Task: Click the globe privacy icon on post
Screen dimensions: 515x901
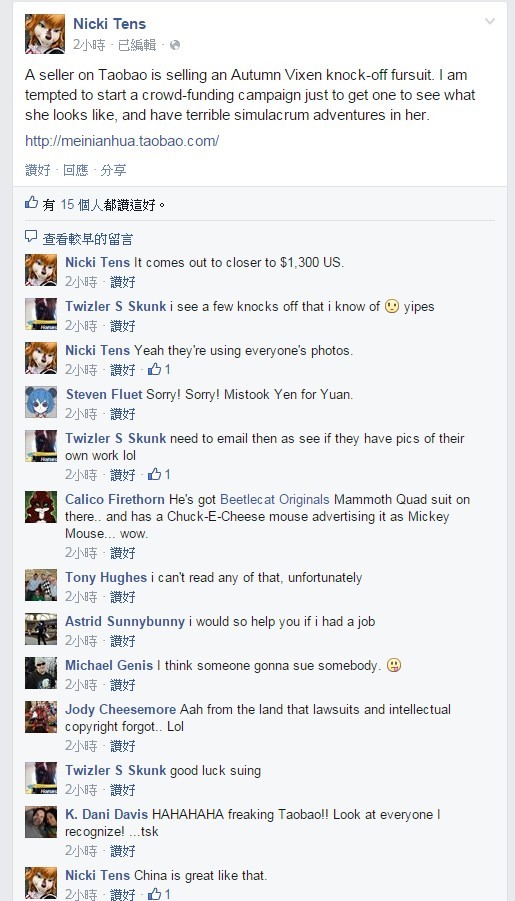Action: 175,45
